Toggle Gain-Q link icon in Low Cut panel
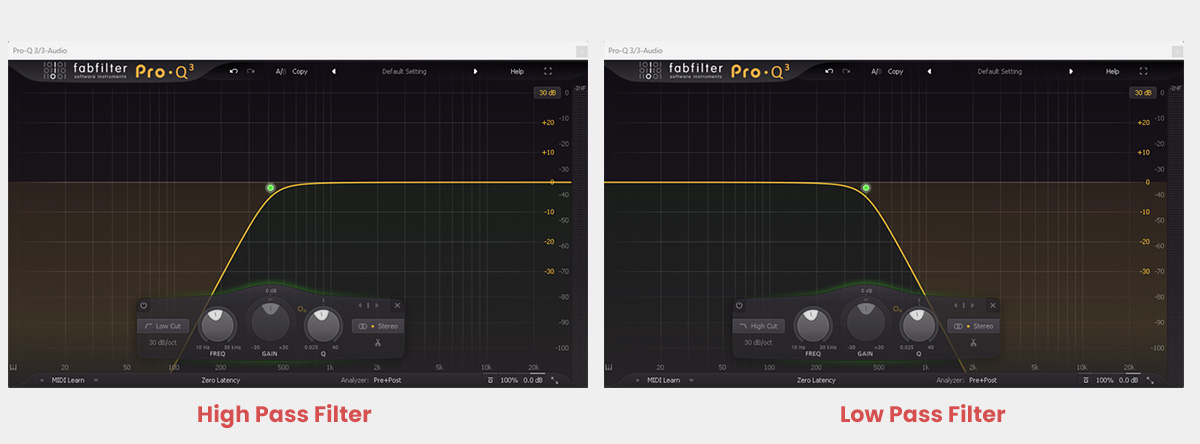 (x=301, y=310)
